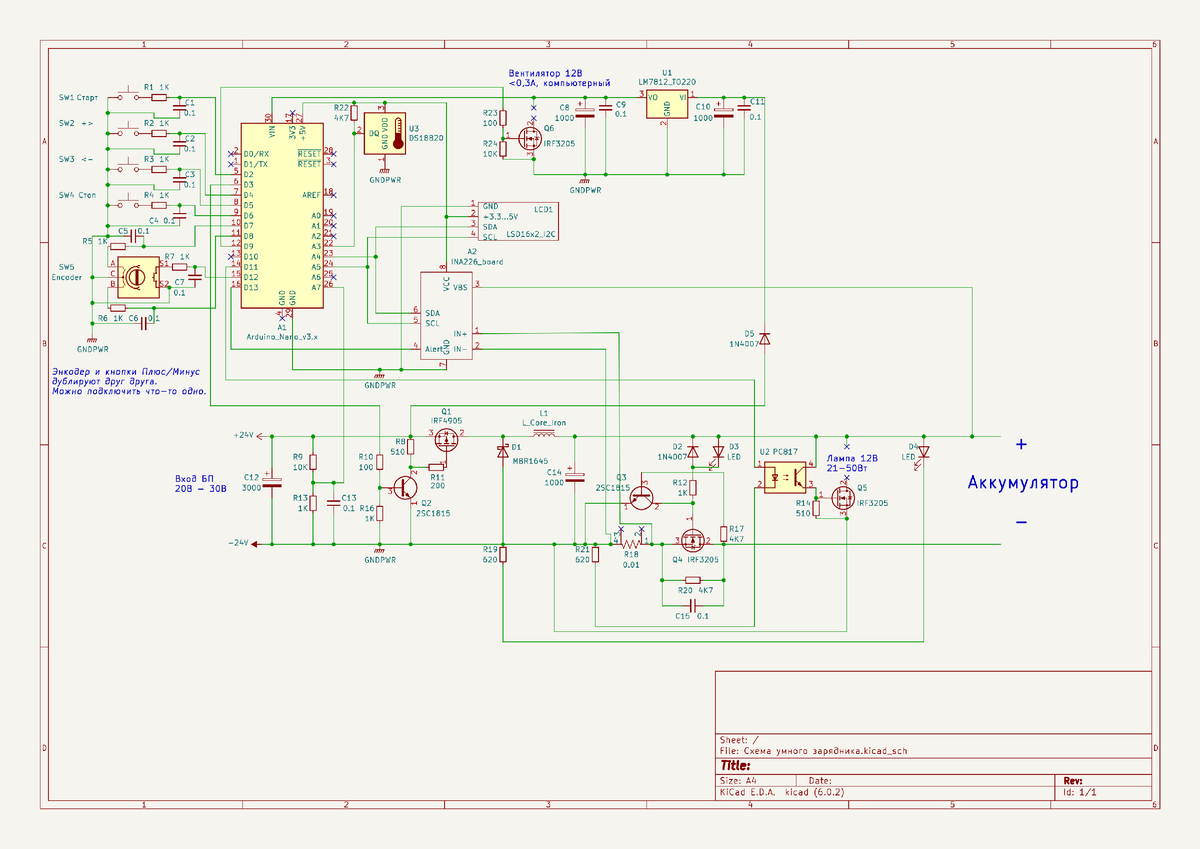Select the Alert pin on INA226 board
This screenshot has width=1200, height=849.
coord(434,348)
